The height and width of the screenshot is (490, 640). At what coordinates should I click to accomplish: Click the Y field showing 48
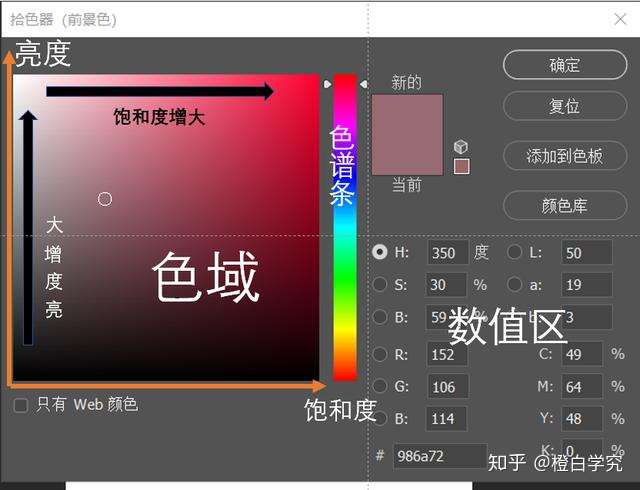point(582,419)
